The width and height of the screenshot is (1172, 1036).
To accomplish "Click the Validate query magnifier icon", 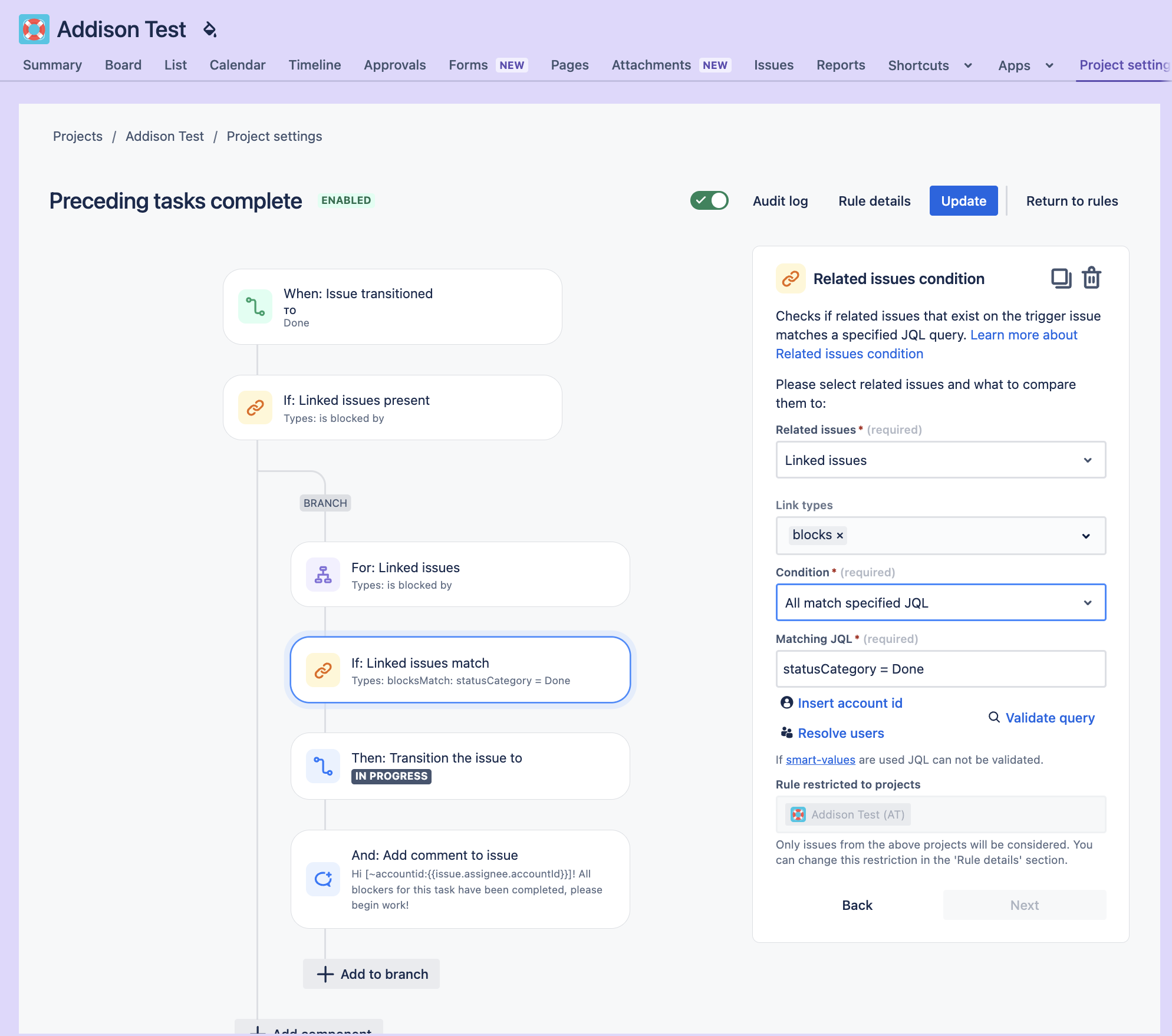I will click(x=994, y=717).
